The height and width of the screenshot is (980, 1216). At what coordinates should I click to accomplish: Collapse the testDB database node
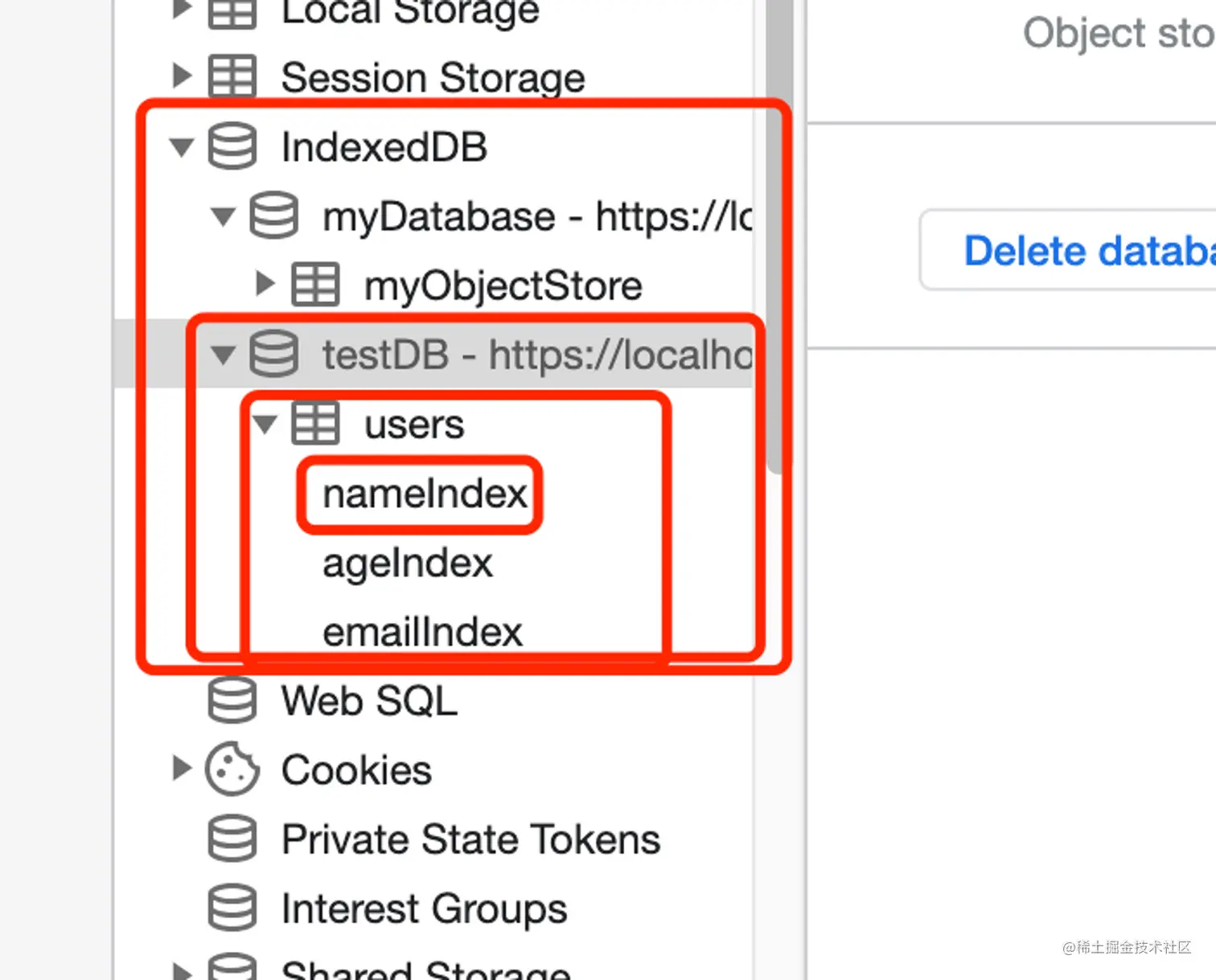pyautogui.click(x=223, y=355)
